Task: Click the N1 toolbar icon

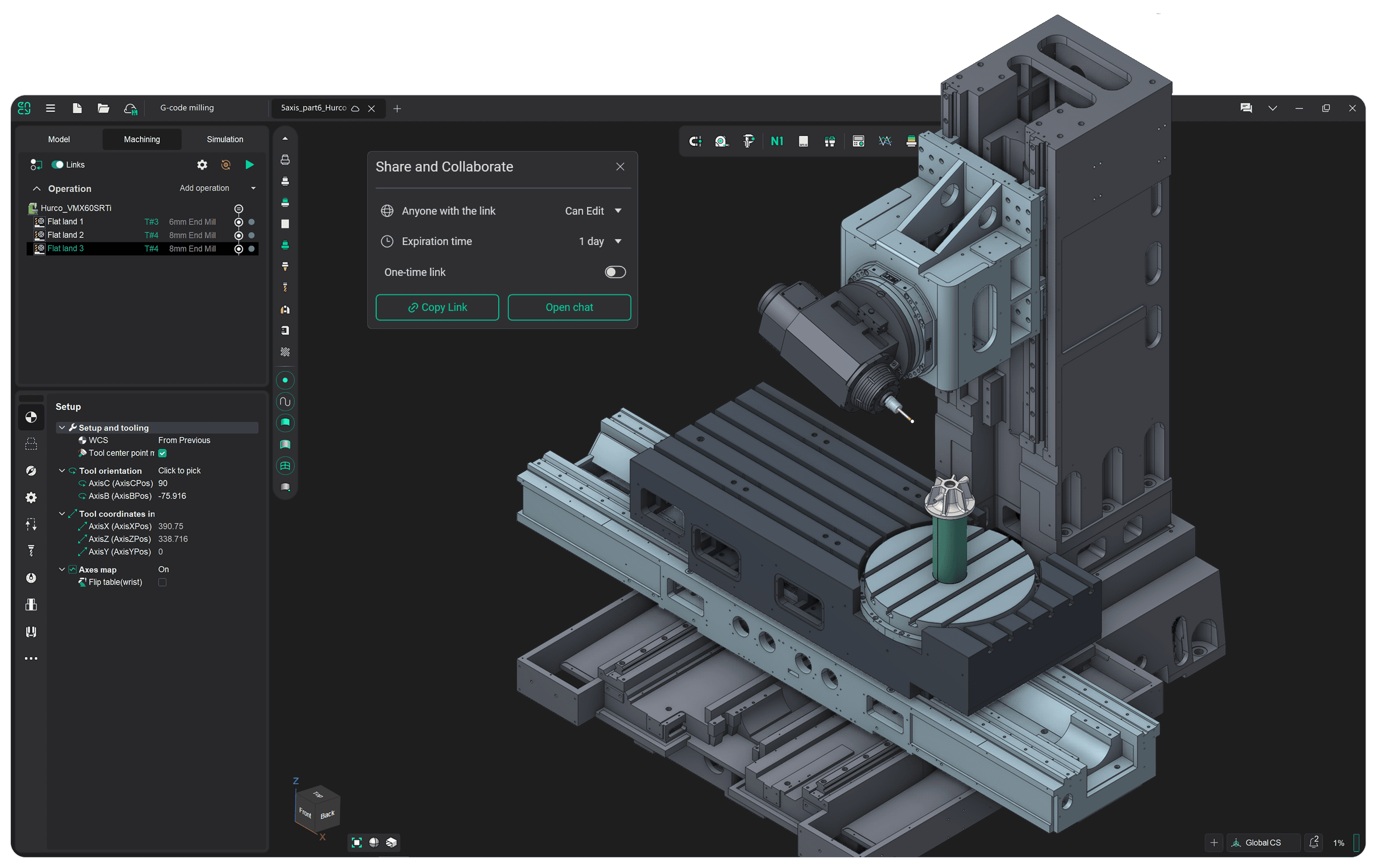Action: (776, 141)
